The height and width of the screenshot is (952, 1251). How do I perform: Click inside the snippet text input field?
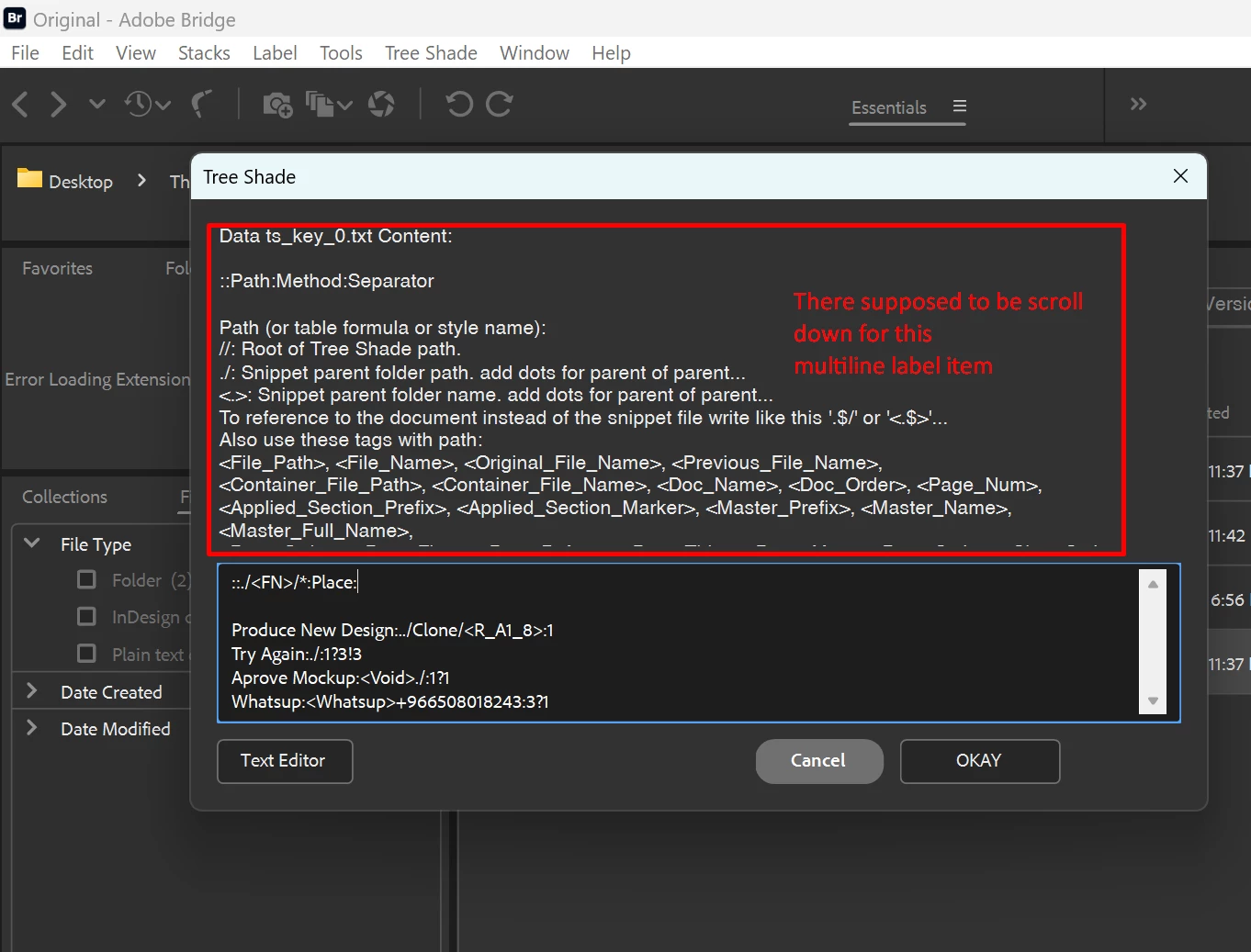[x=698, y=643]
